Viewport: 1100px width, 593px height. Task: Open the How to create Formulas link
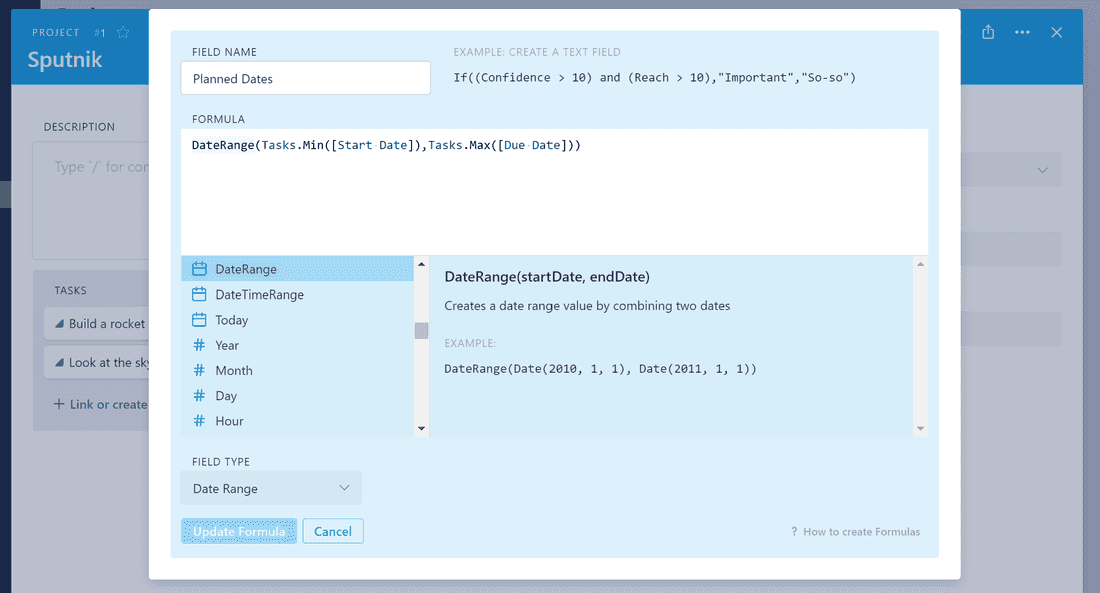pyautogui.click(x=860, y=532)
